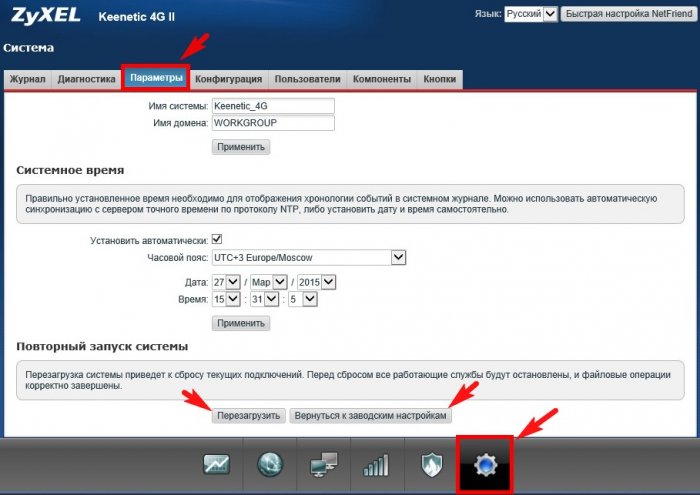The width and height of the screenshot is (700, 495).
Task: Switch to the Конфигурация tab
Action: point(229,79)
